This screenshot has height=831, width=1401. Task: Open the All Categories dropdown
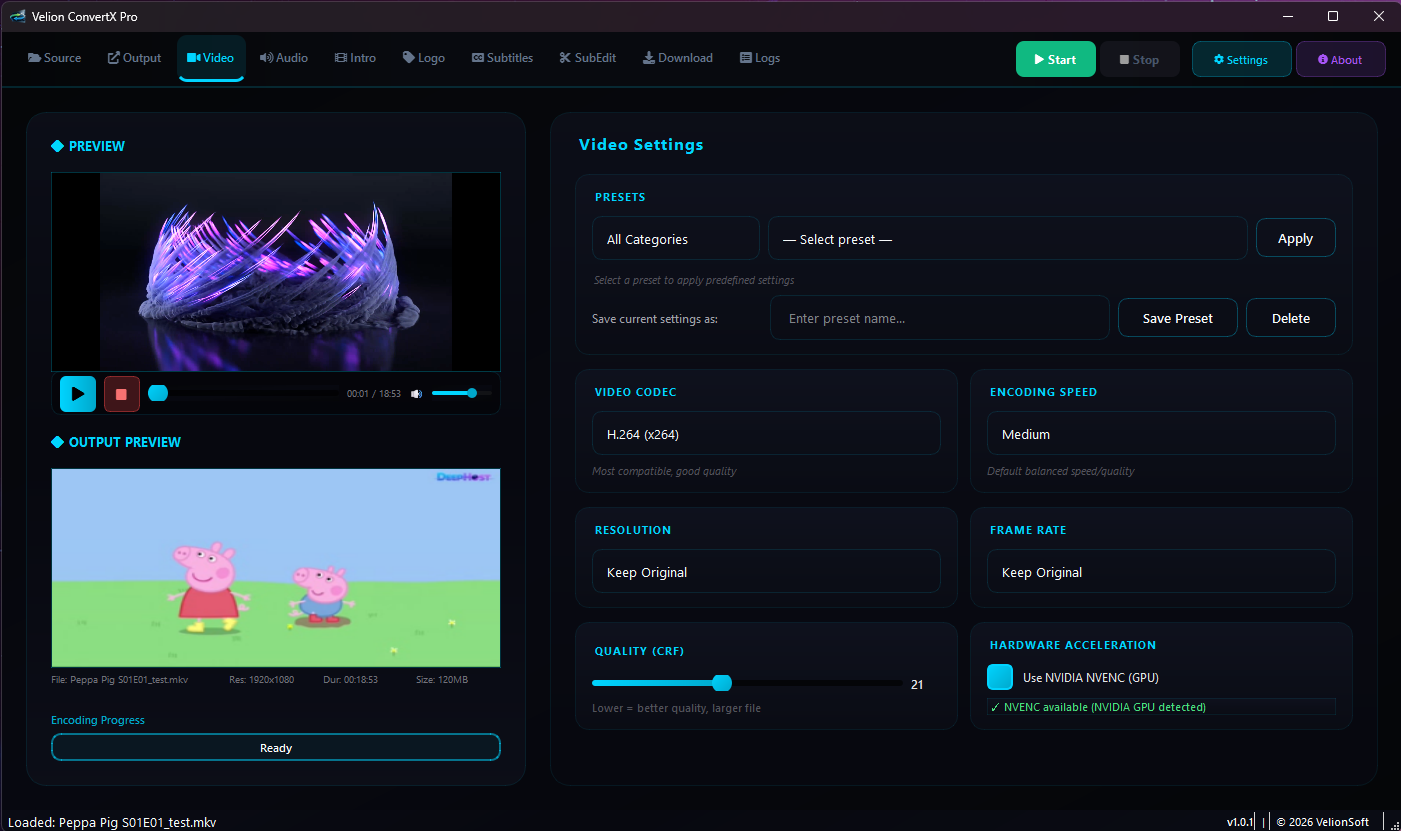coord(675,239)
